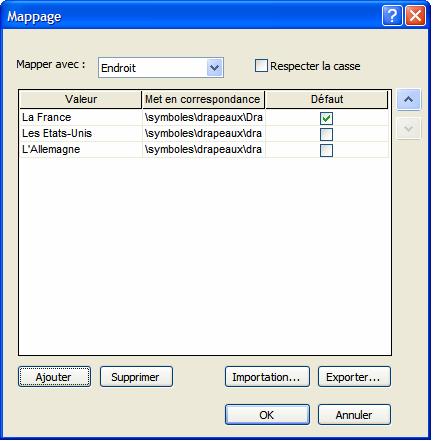Sort by the Valeur column header
Viewport: 433px width, 441px height.
(x=81, y=99)
